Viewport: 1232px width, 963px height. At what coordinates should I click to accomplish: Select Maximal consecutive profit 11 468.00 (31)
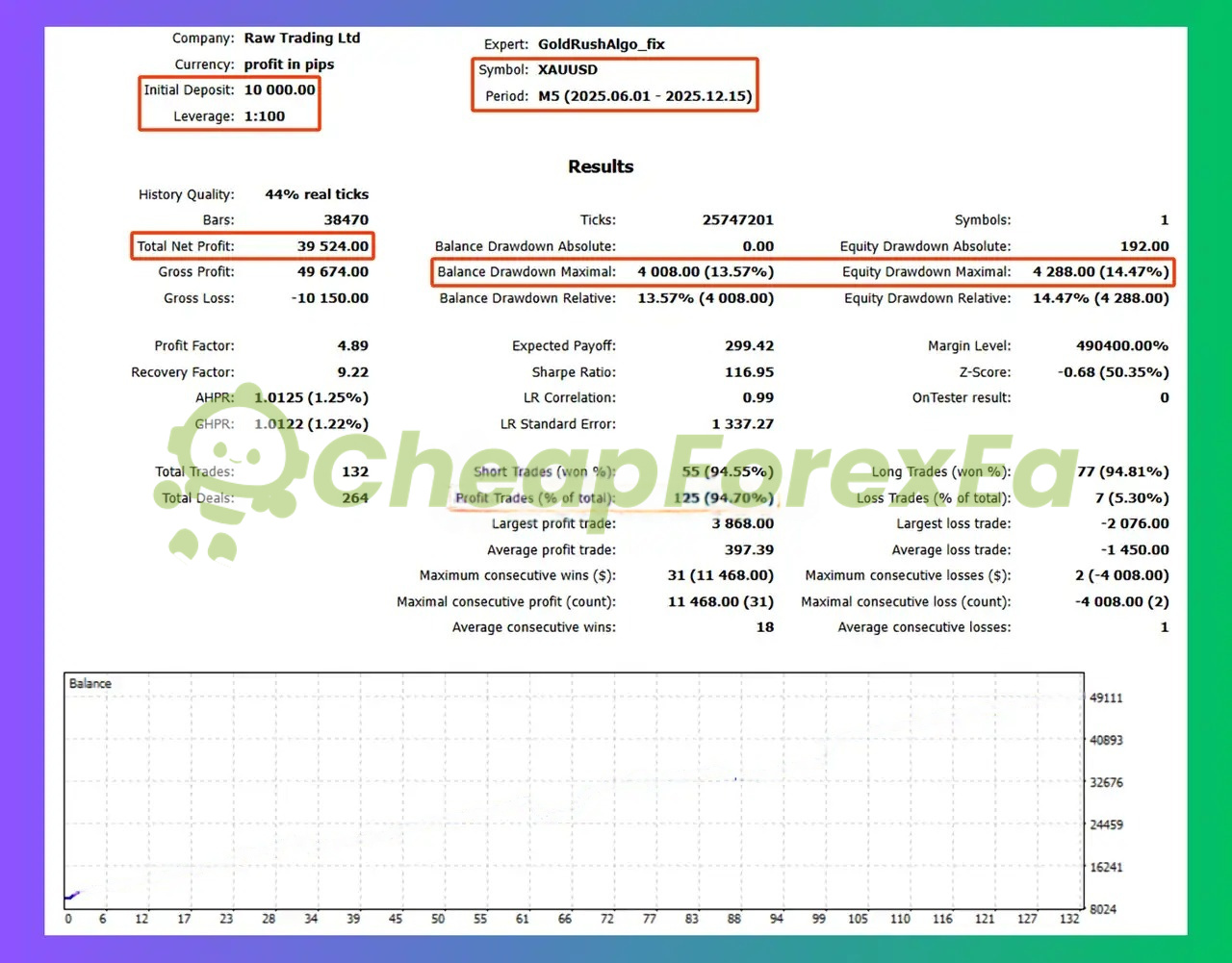click(x=721, y=602)
